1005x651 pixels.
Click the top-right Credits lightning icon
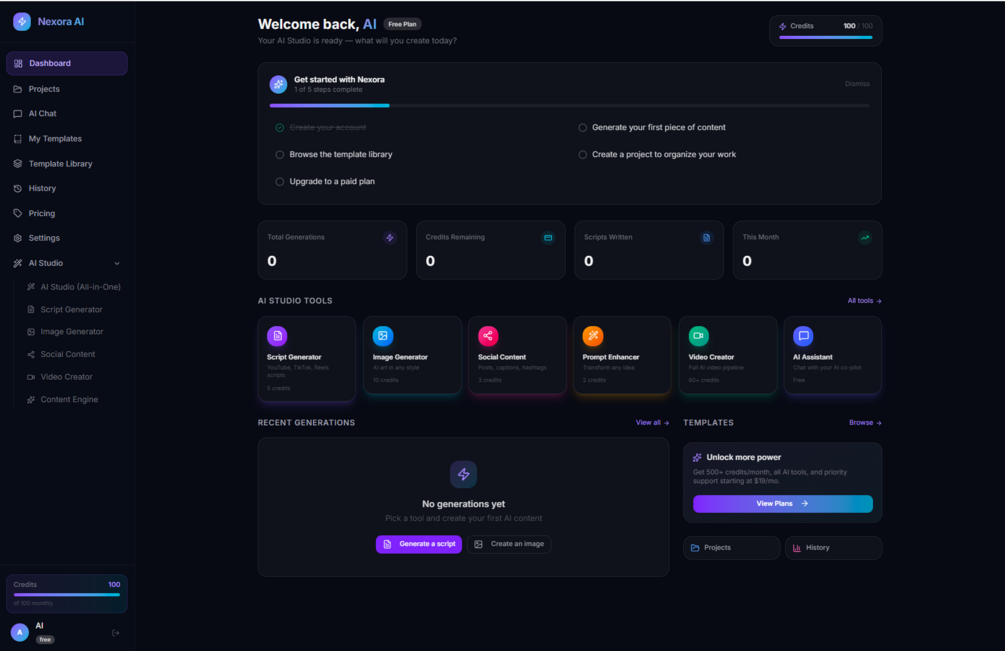tap(783, 26)
